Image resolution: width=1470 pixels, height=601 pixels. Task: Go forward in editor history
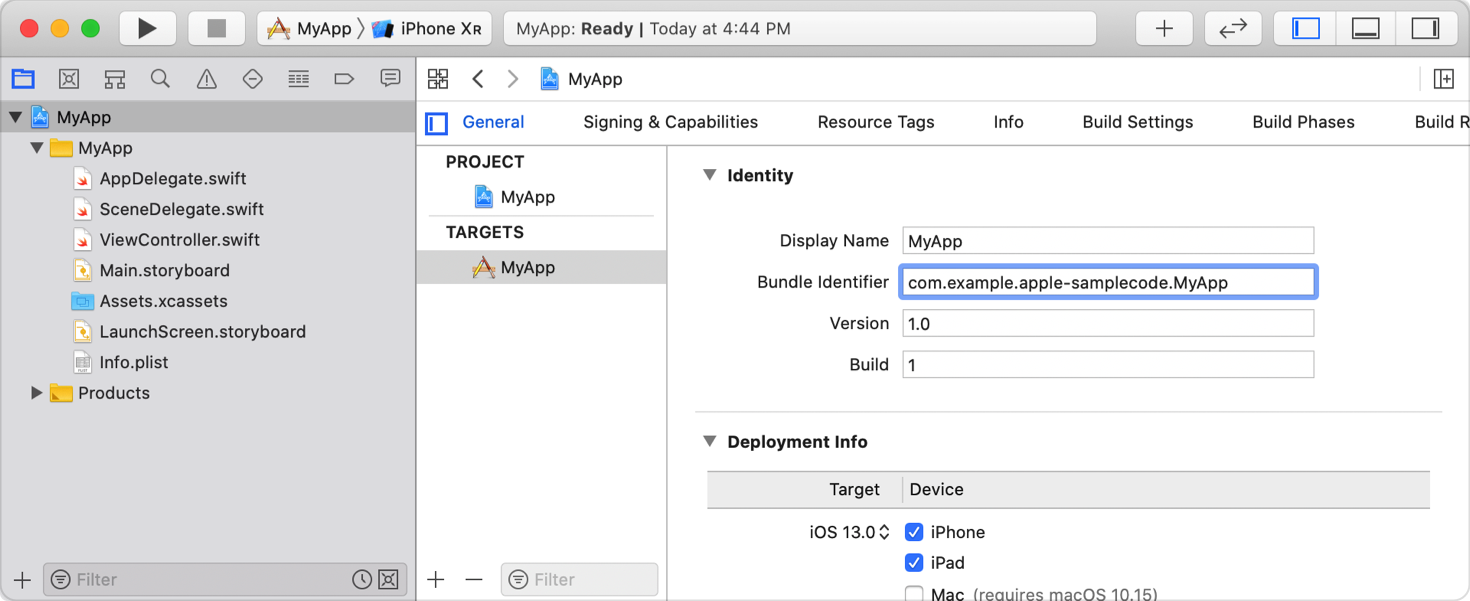tap(513, 79)
